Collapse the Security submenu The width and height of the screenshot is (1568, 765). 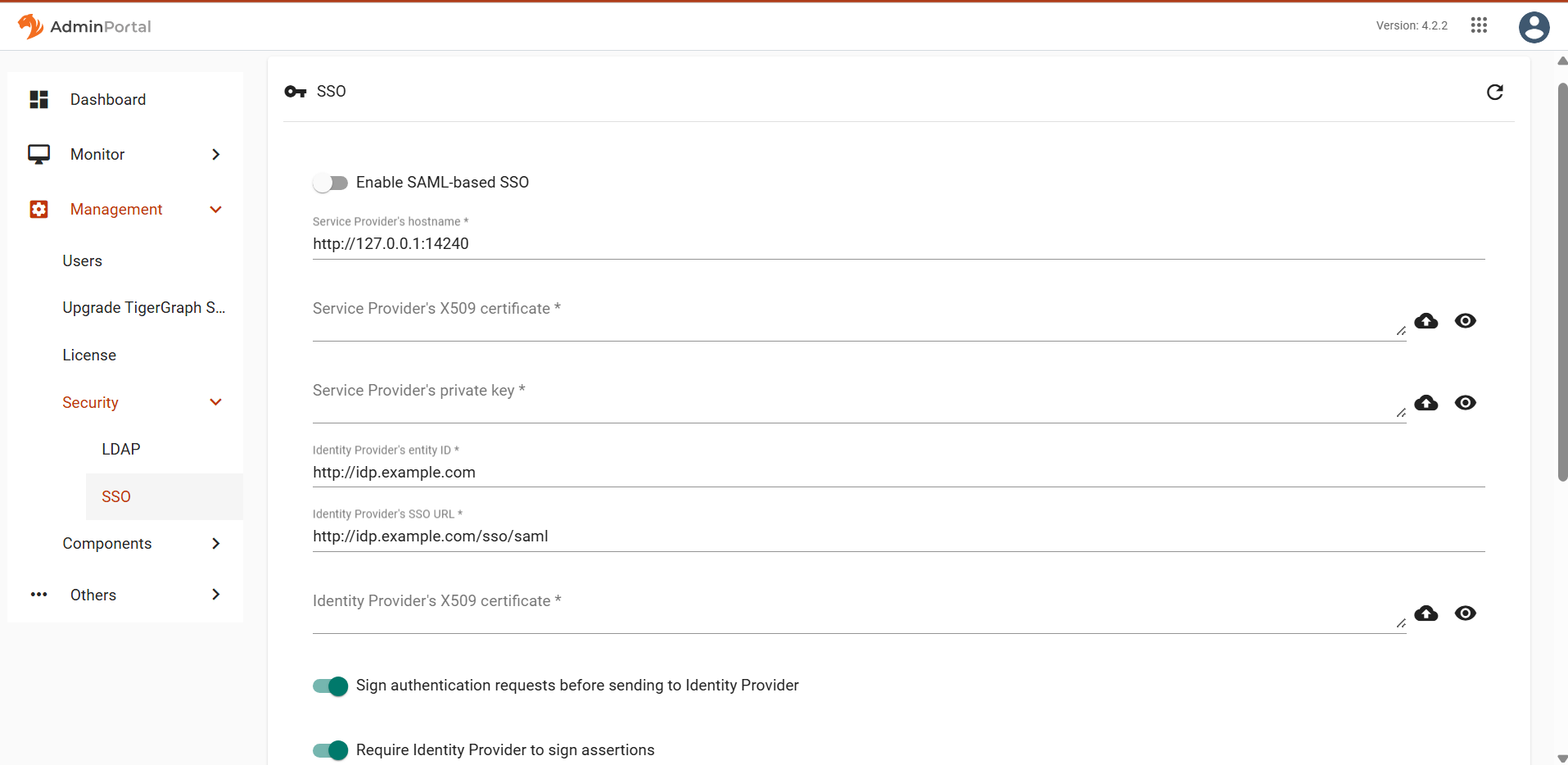coord(216,402)
